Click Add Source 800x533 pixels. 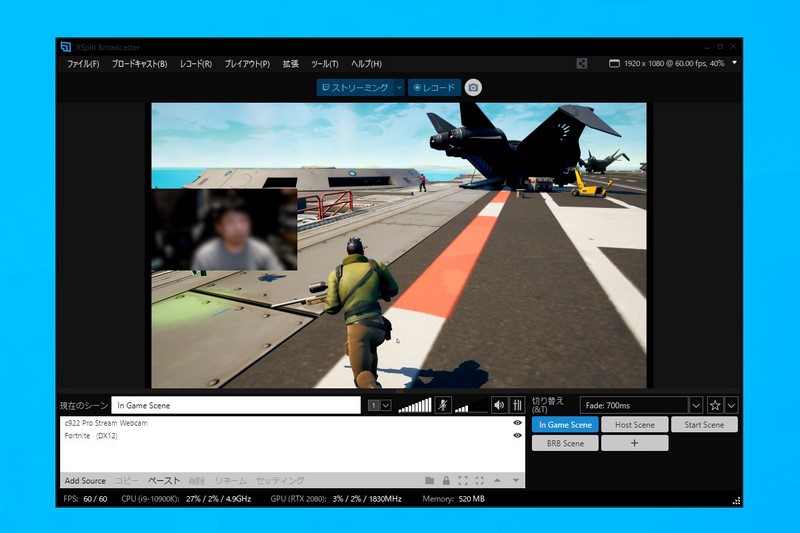(x=85, y=480)
